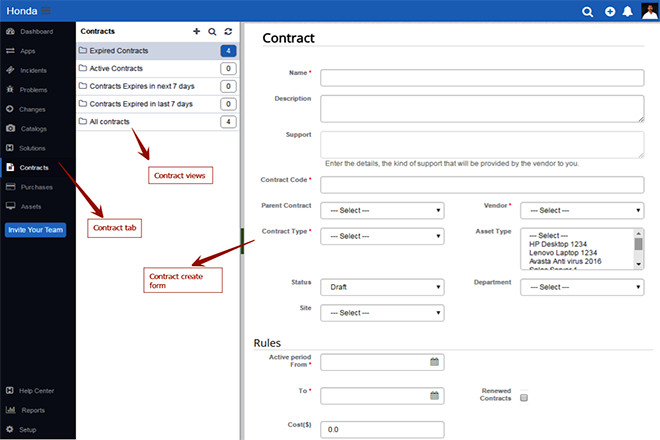Click the panel splitter handle beside the Contract form
The image size is (660, 440).
click(x=242, y=241)
